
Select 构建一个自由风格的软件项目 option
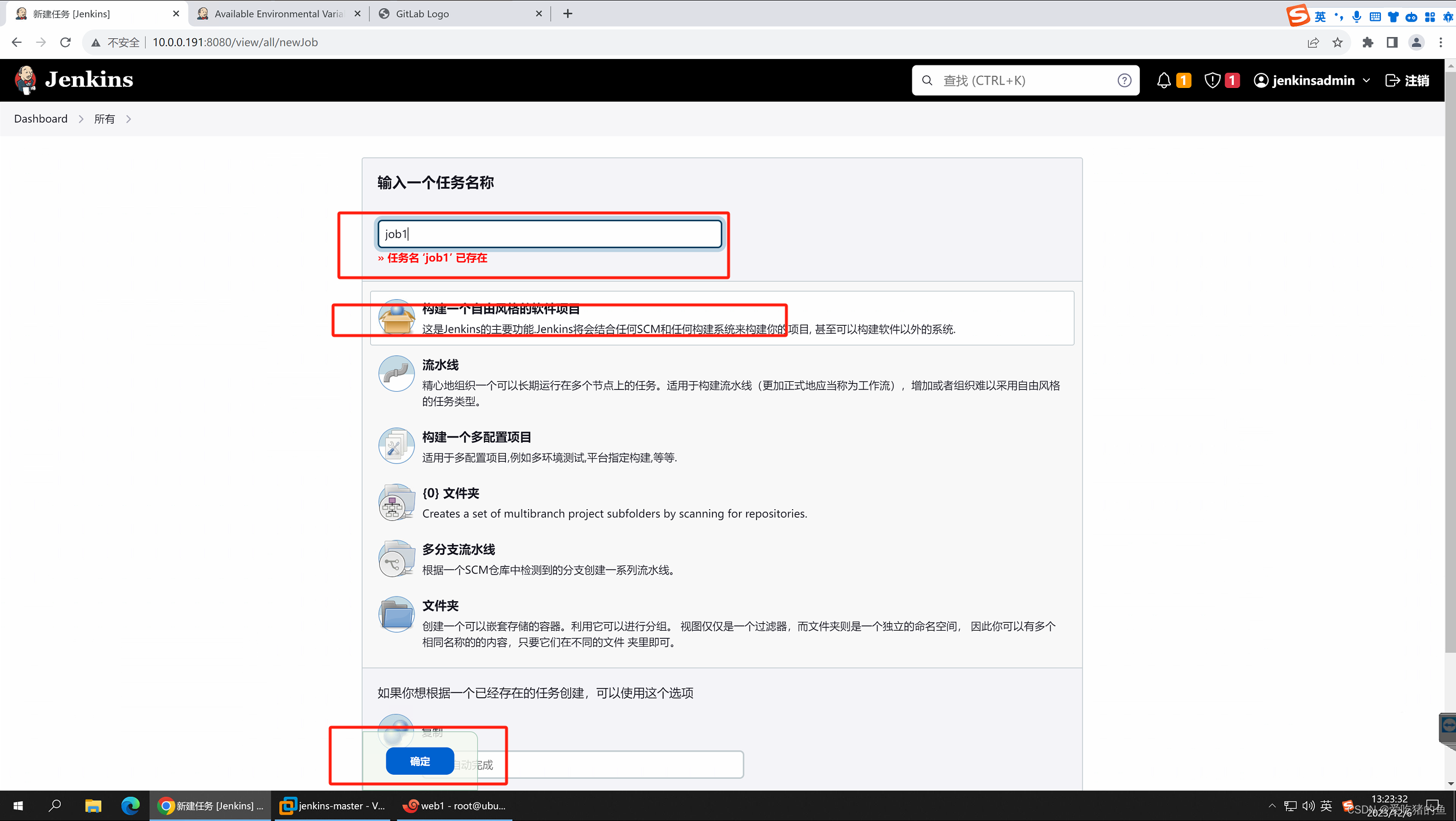[722, 318]
